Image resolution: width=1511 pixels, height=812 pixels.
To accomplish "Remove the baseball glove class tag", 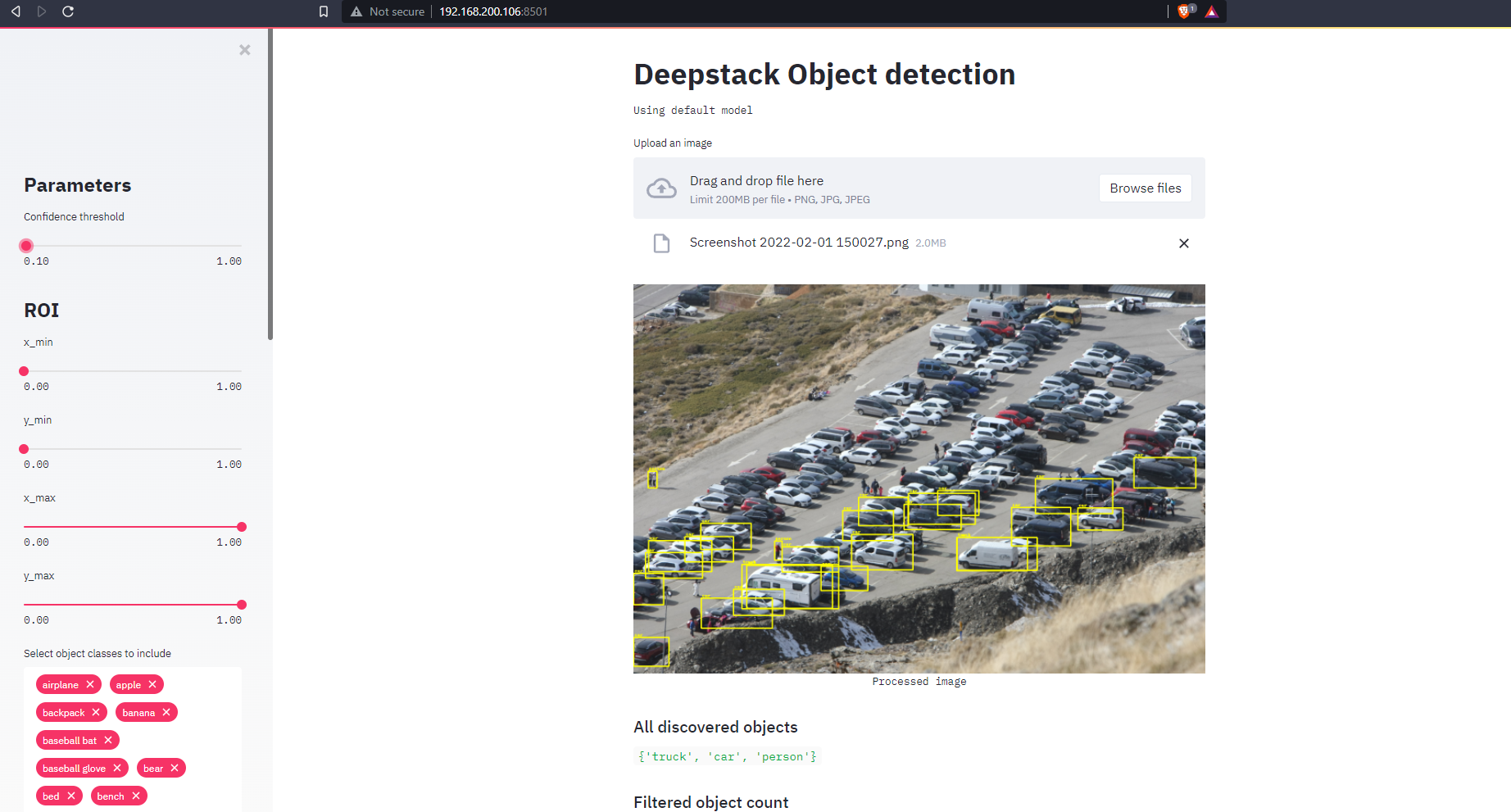I will tap(117, 768).
